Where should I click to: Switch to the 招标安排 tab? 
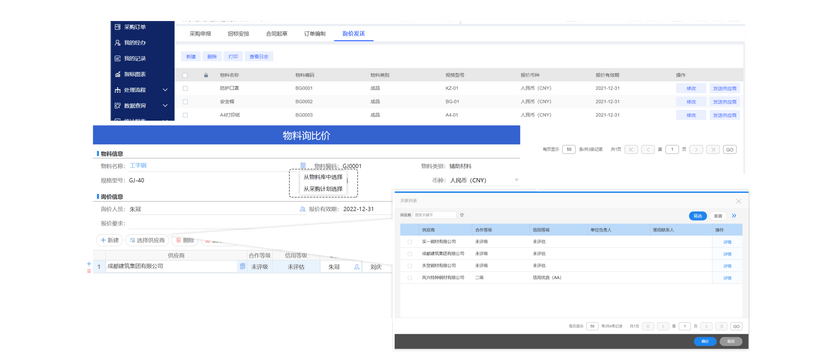pos(238,33)
